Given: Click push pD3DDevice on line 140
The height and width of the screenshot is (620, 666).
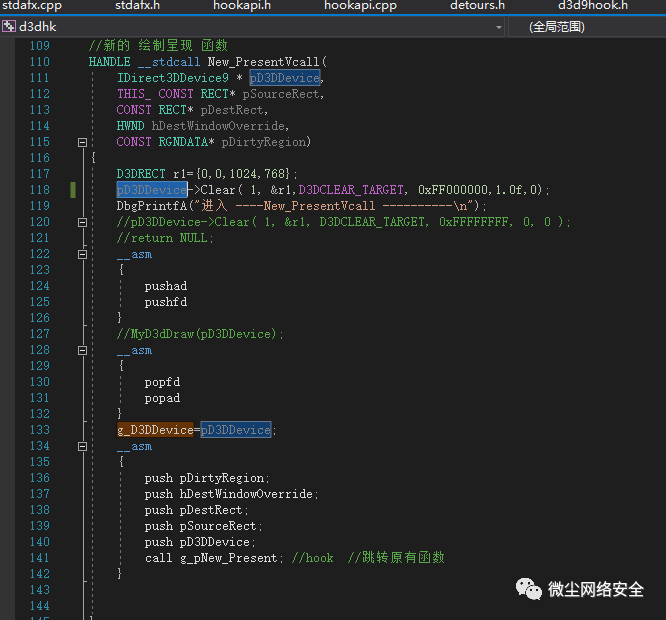Looking at the screenshot, I should pos(200,542).
